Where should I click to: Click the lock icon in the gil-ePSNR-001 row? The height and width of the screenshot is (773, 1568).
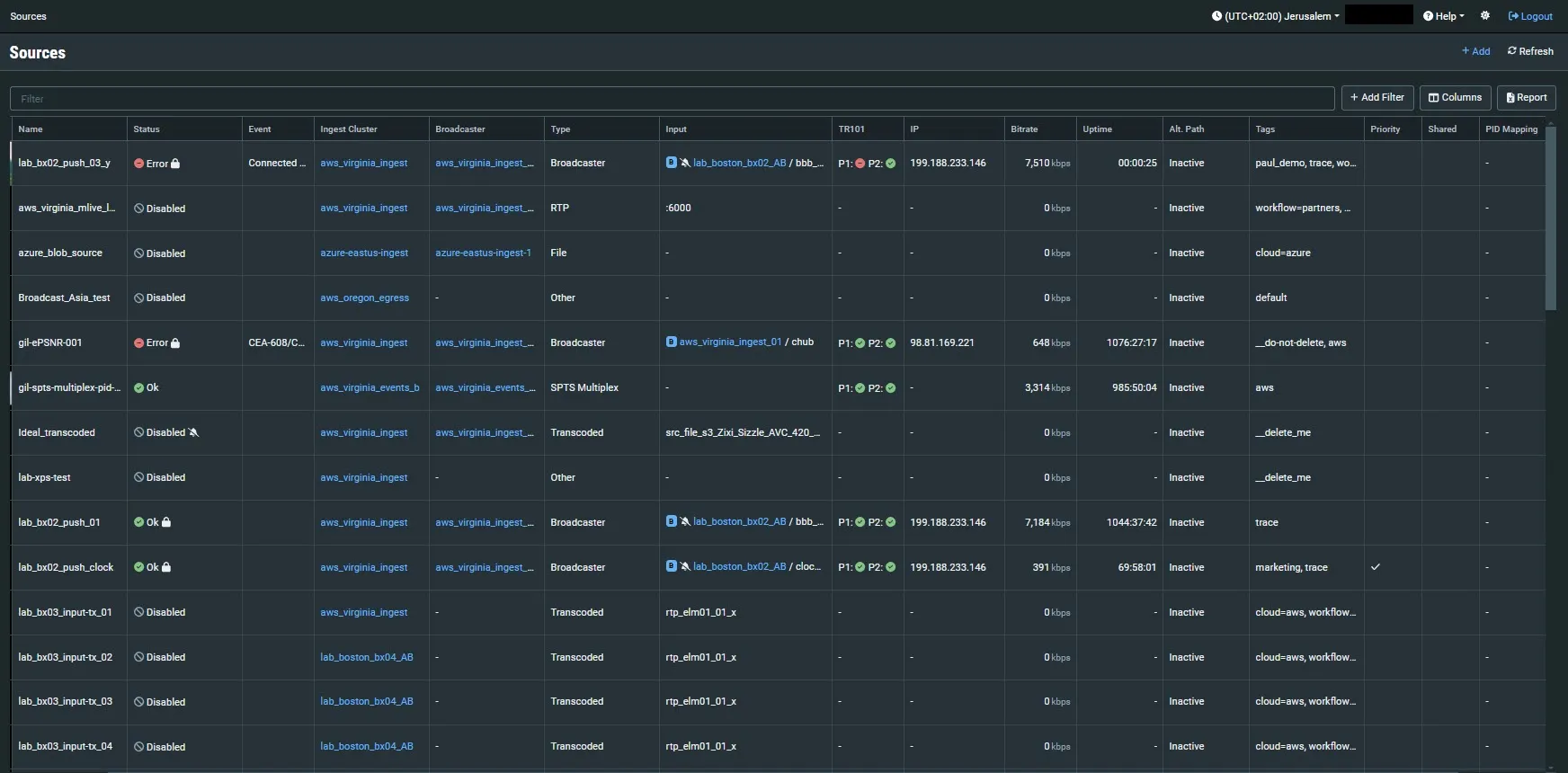click(x=175, y=343)
